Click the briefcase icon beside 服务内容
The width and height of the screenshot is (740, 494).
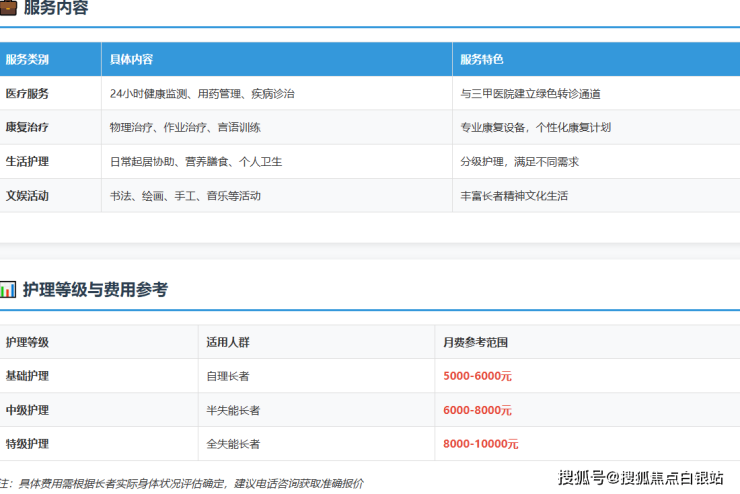click(7, 8)
